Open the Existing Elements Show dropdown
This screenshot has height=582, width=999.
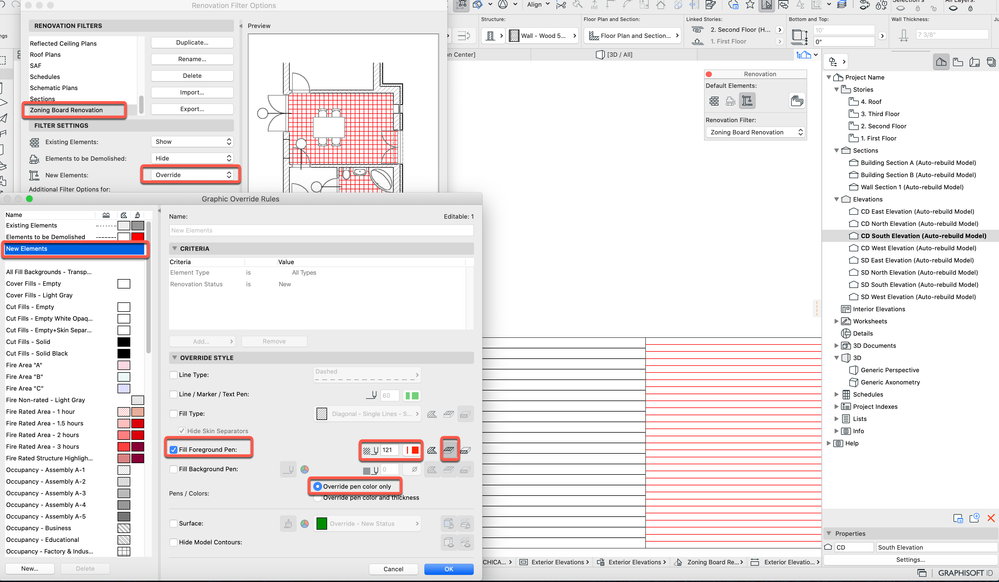[x=192, y=142]
